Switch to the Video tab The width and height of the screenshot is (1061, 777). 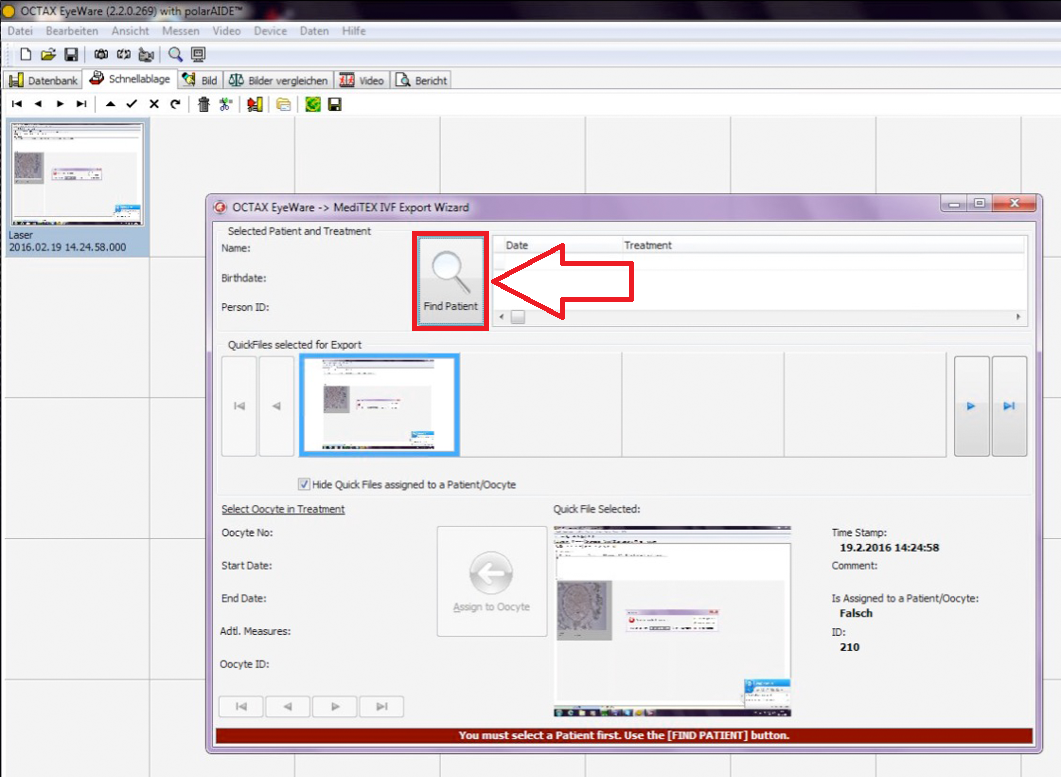pyautogui.click(x=361, y=80)
